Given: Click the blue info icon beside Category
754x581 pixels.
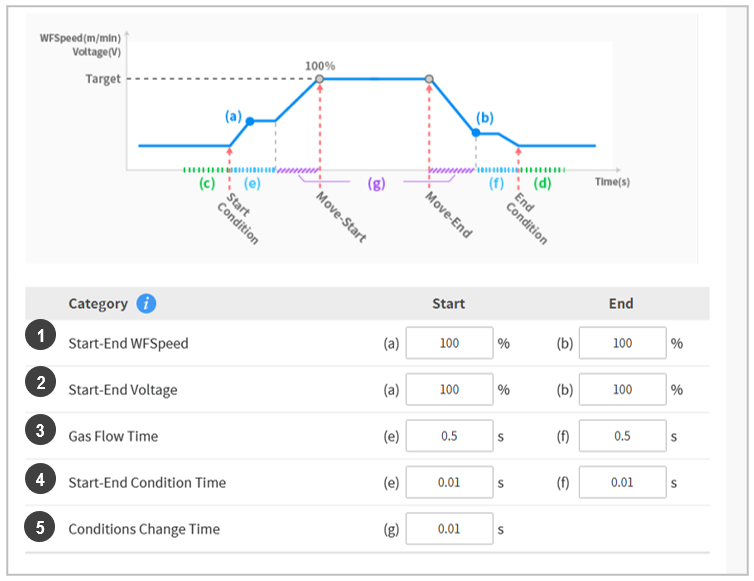Looking at the screenshot, I should pyautogui.click(x=146, y=304).
